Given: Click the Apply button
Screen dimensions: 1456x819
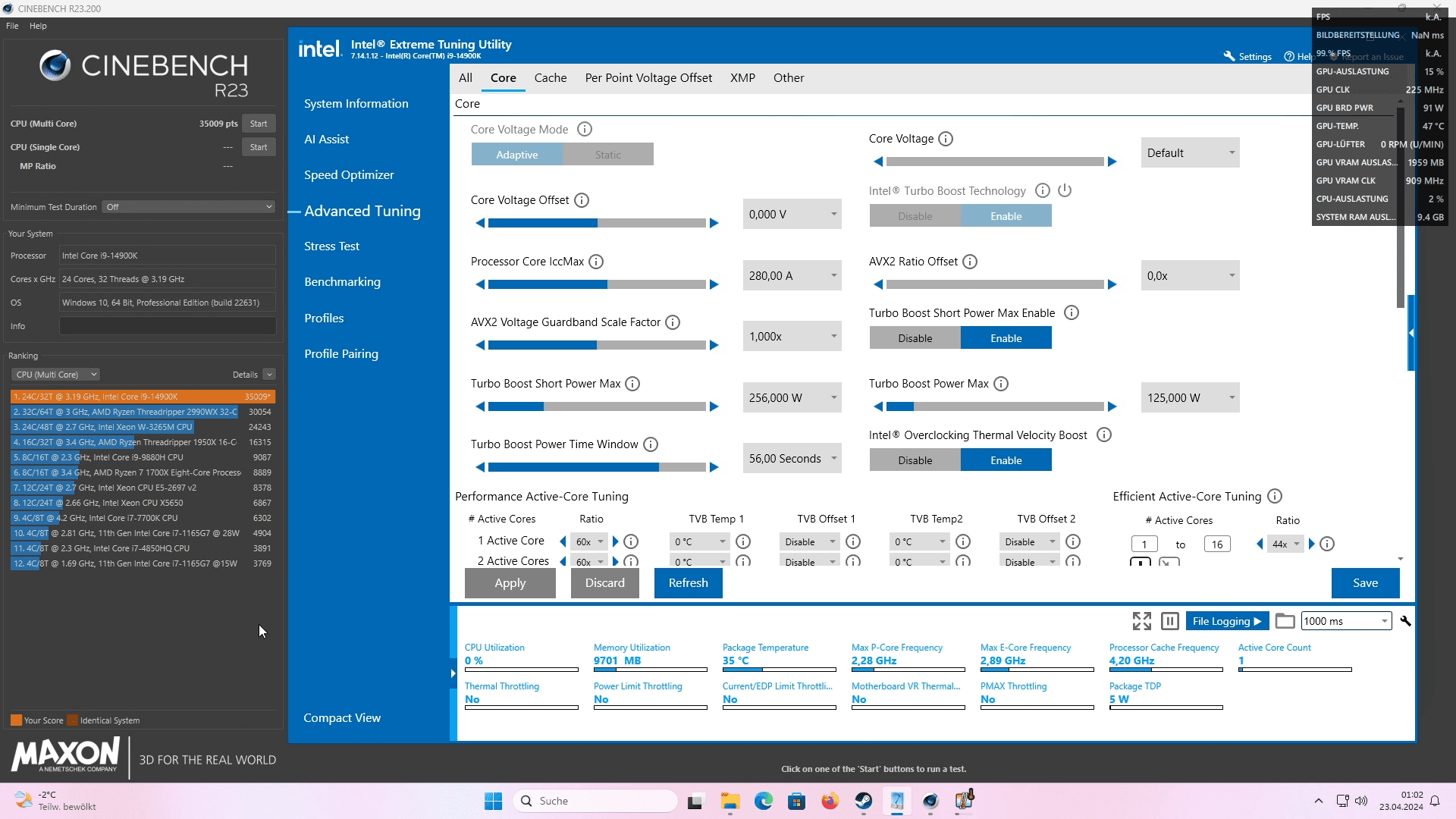Looking at the screenshot, I should point(510,583).
